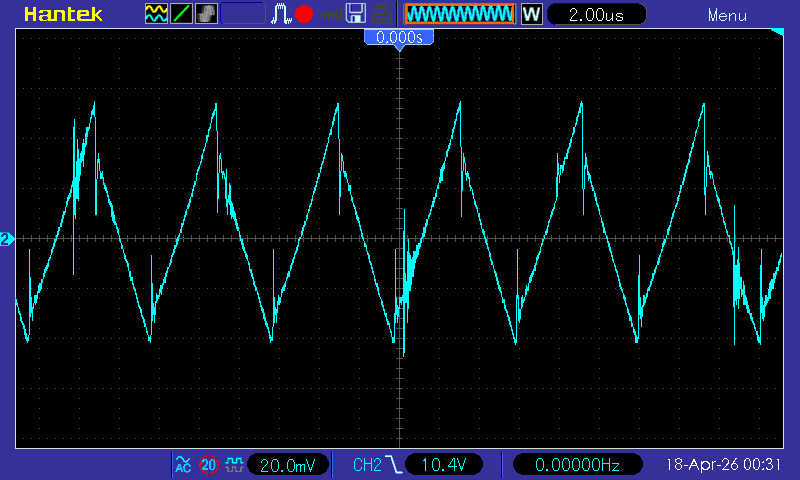The width and height of the screenshot is (800, 480).
Task: Toggle the red 20 bandwidth limit icon
Action: click(x=209, y=465)
